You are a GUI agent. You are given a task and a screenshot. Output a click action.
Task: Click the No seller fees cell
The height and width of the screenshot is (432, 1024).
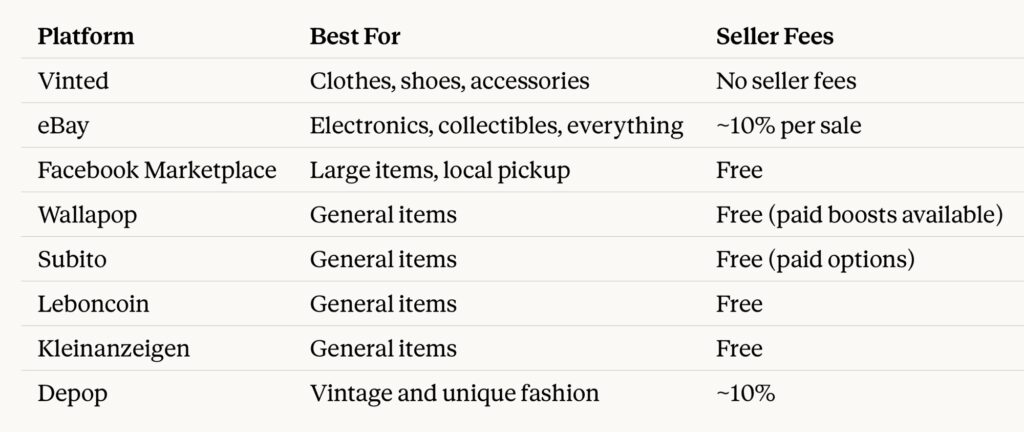pyautogui.click(x=786, y=81)
